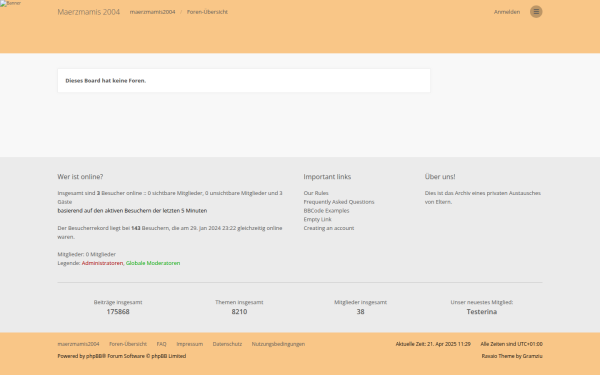Click Foren-Übersicht link in footer

click(128, 344)
